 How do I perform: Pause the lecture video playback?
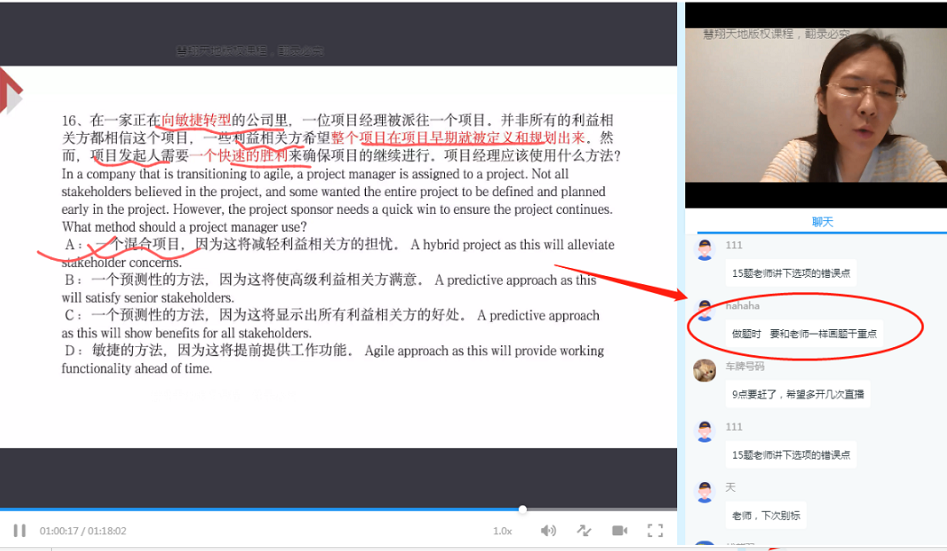click(x=19, y=530)
